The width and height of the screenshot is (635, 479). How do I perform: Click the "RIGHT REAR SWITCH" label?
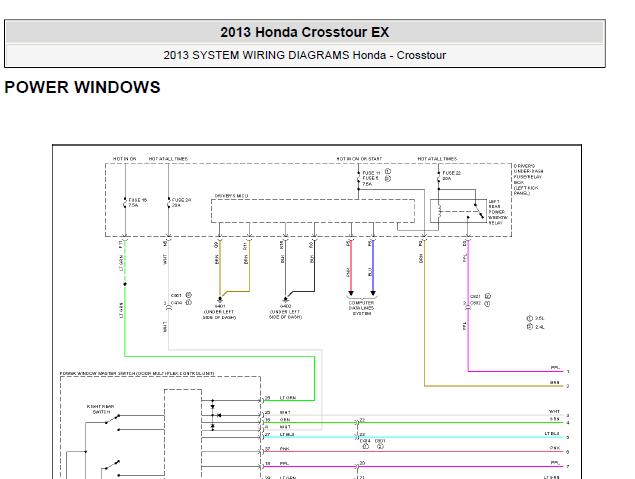(100, 409)
